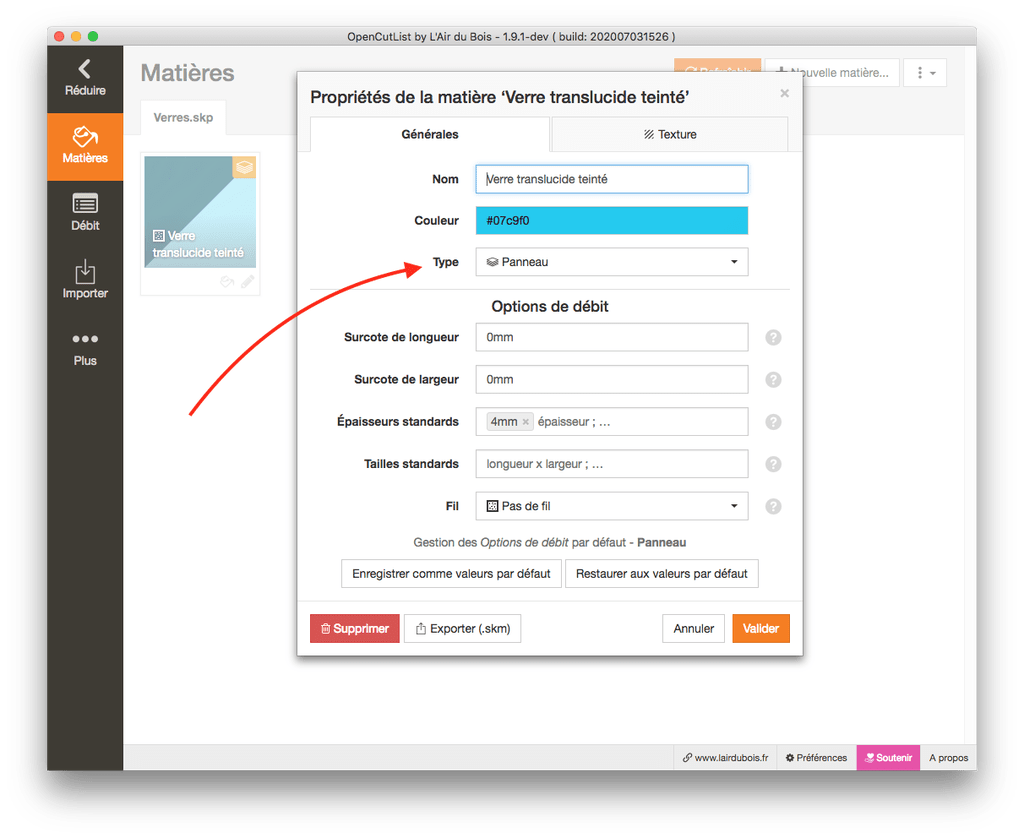Image resolution: width=1024 pixels, height=838 pixels.
Task: Select the Verre translucide teinté material thumbnail
Action: point(200,212)
